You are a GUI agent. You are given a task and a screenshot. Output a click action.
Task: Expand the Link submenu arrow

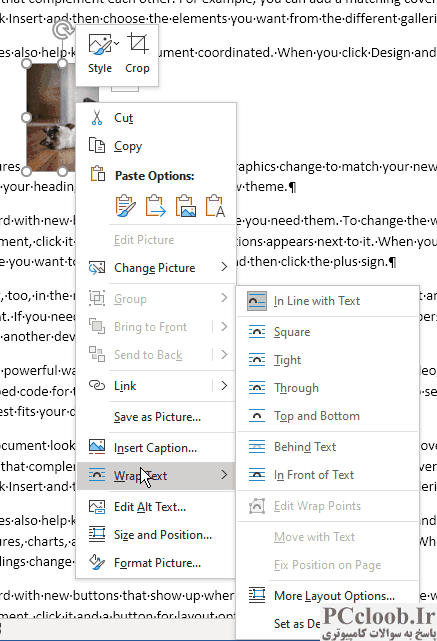224,385
